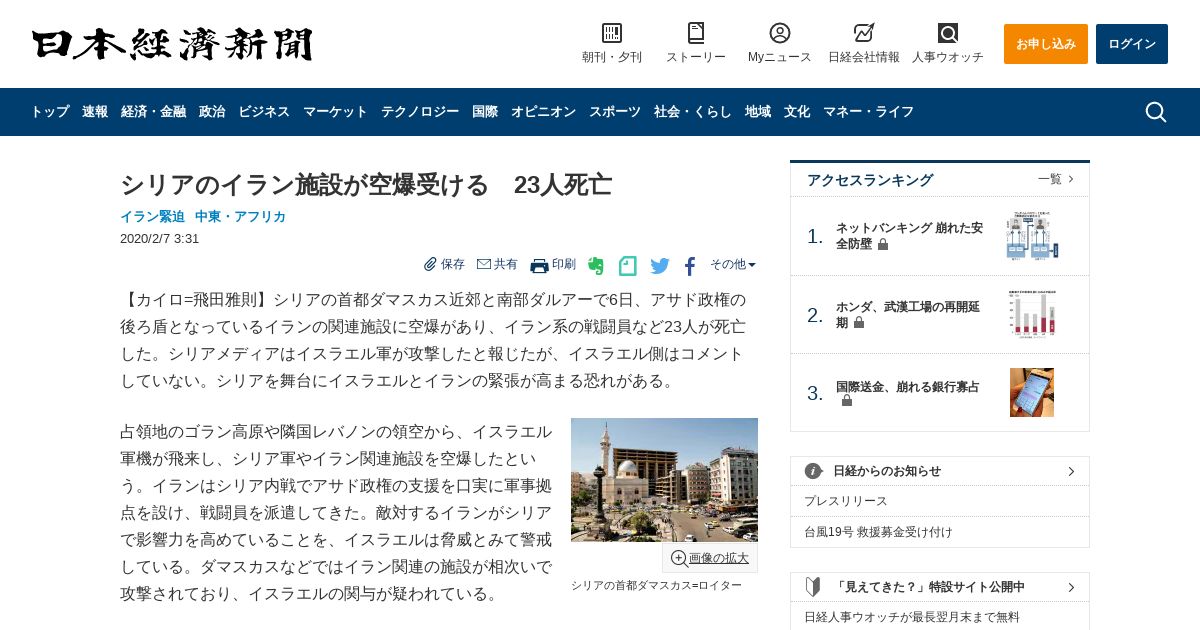Click the beginner mark icon beside 見えてきた
Image resolution: width=1200 pixels, height=630 pixels.
point(814,587)
